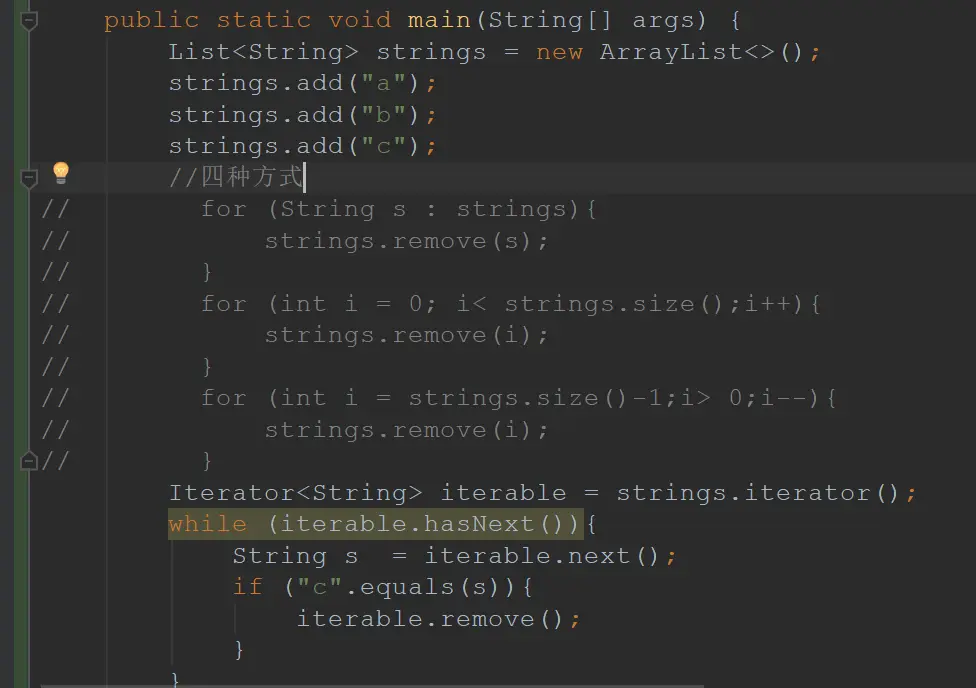
Task: Click the strings.add("b") line
Action: coord(303,115)
